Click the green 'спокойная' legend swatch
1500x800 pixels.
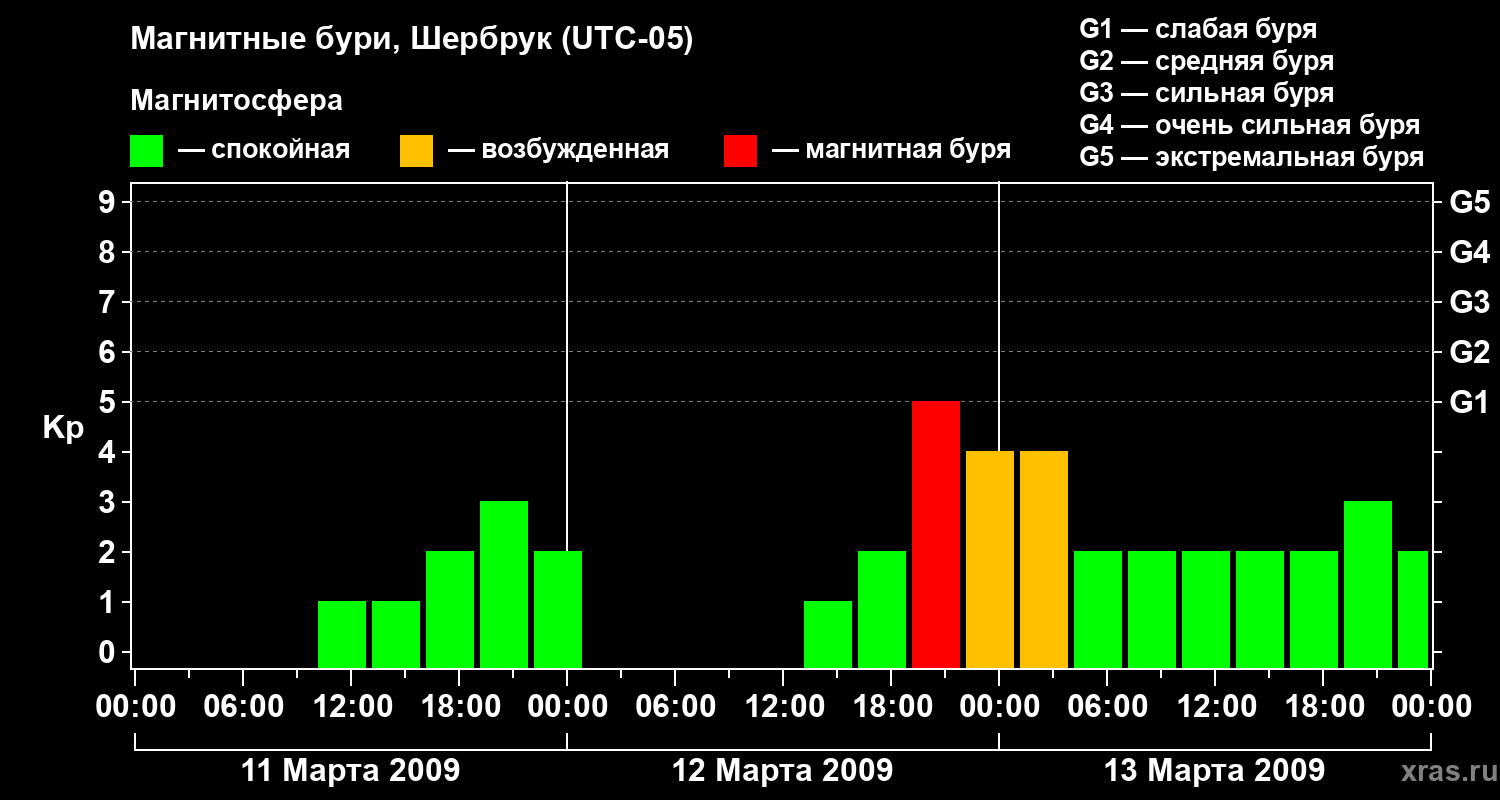tap(146, 151)
